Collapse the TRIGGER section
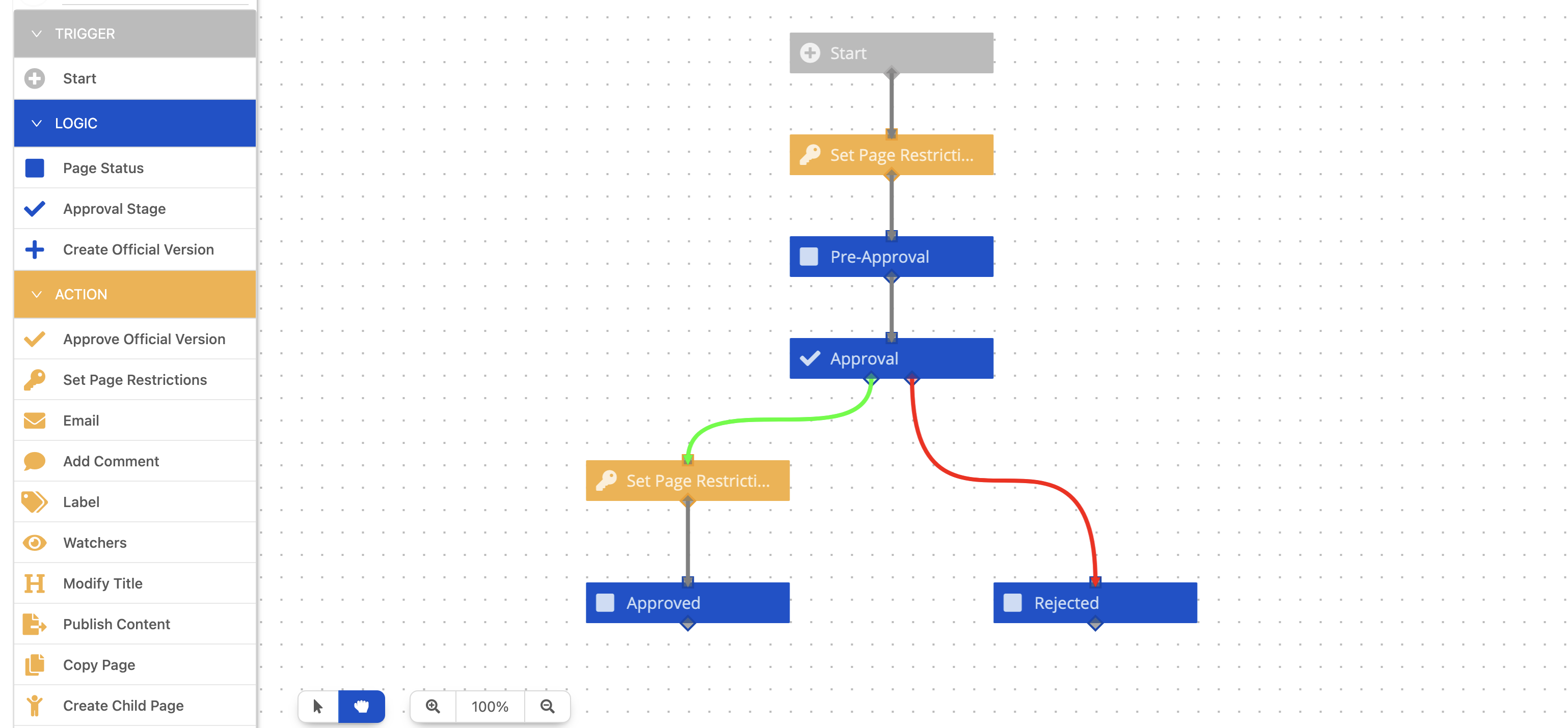 pyautogui.click(x=37, y=34)
